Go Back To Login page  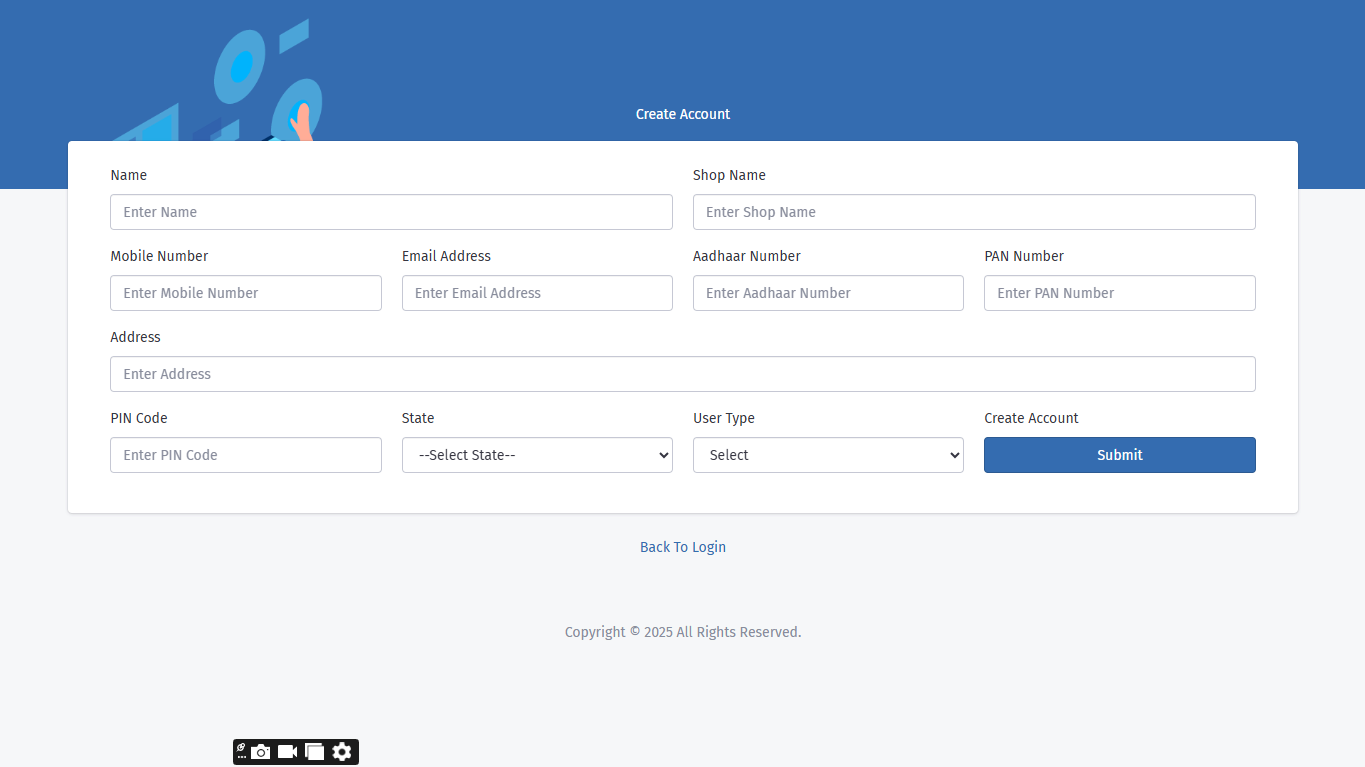click(683, 547)
